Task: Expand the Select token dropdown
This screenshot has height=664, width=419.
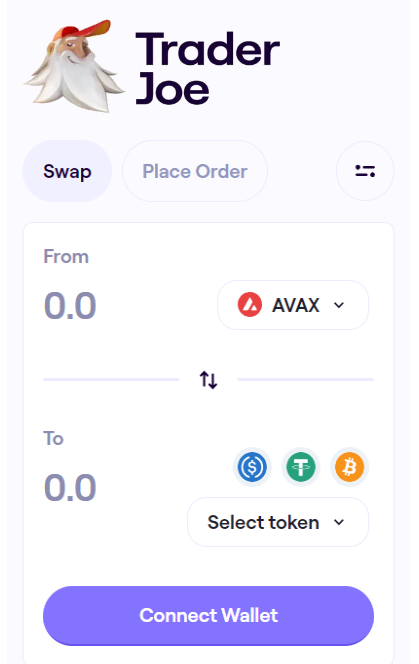Action: point(278,522)
